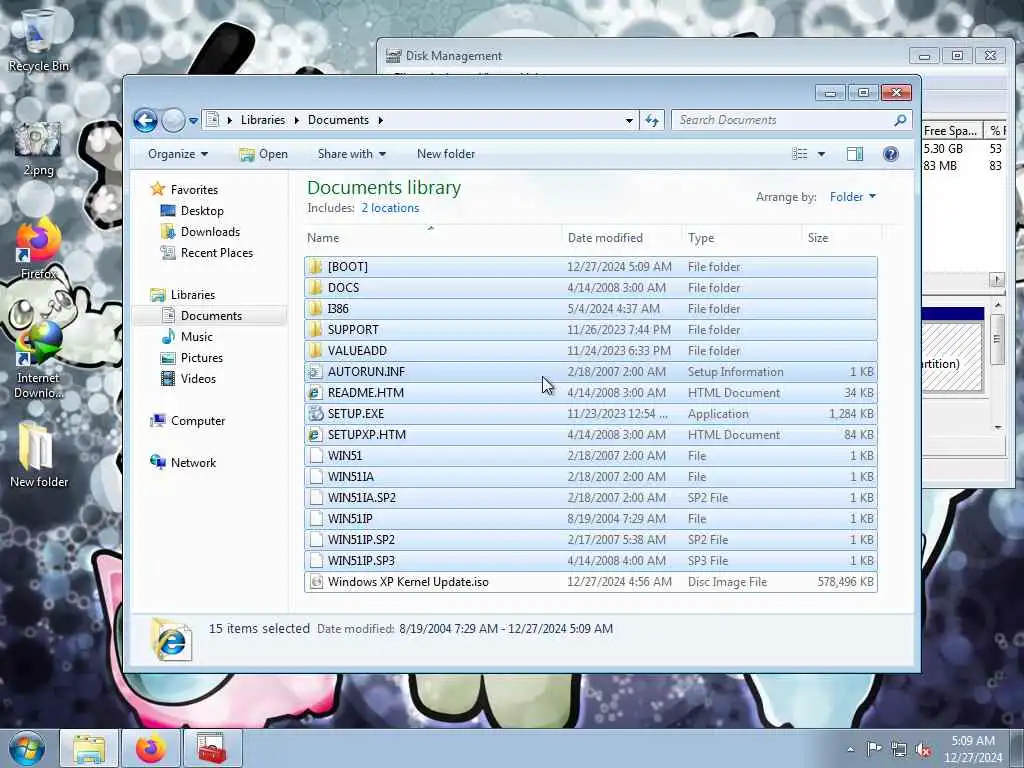The image size is (1024, 768).
Task: Open the address bar history dropdown
Action: tap(629, 121)
